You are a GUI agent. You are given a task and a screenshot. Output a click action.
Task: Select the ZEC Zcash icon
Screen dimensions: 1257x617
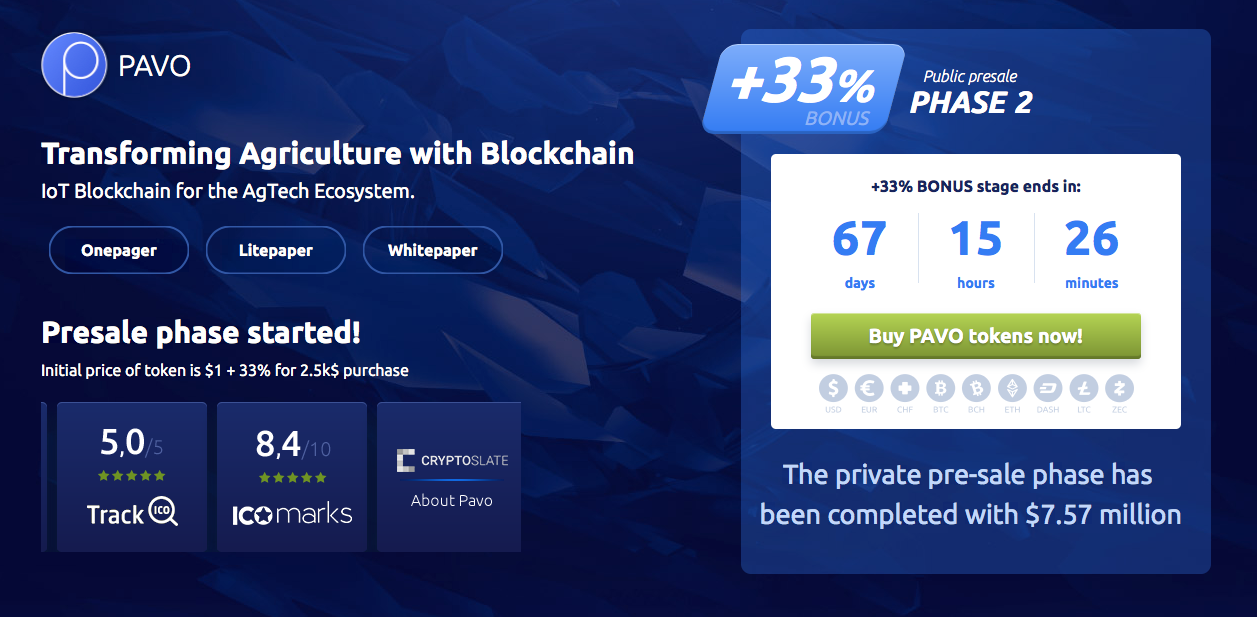[1120, 388]
